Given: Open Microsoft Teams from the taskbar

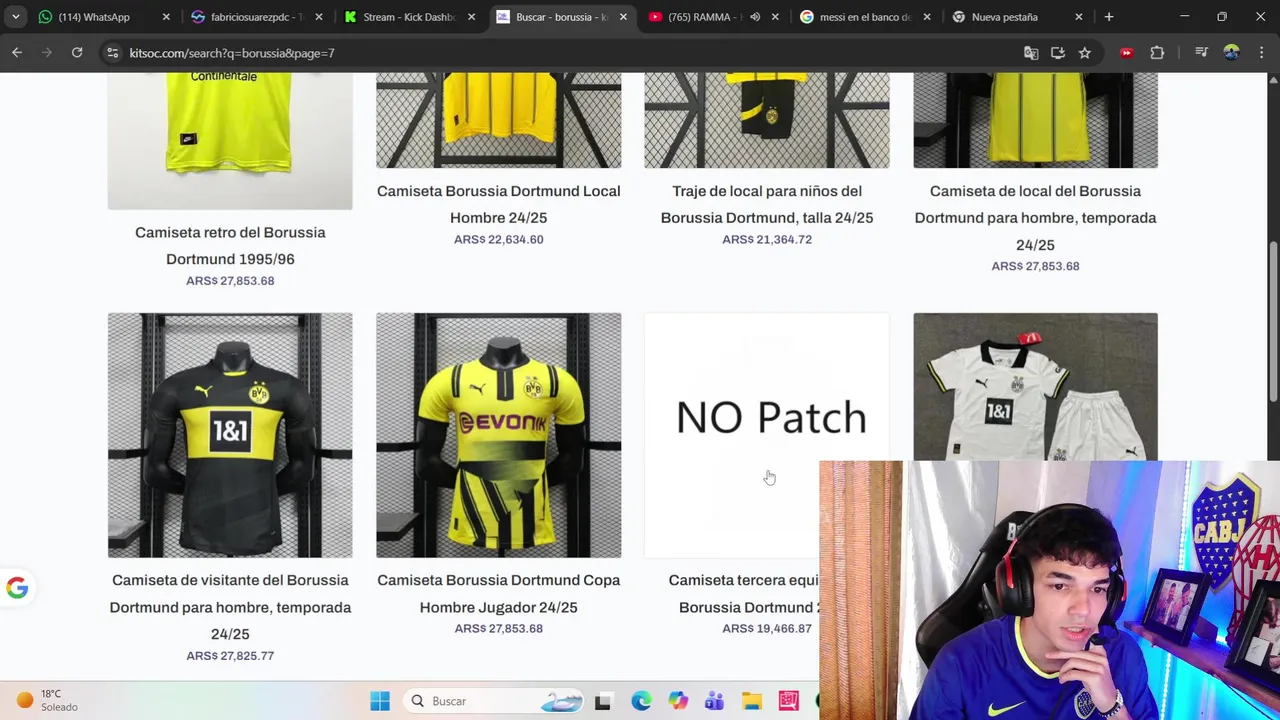Looking at the screenshot, I should (714, 701).
